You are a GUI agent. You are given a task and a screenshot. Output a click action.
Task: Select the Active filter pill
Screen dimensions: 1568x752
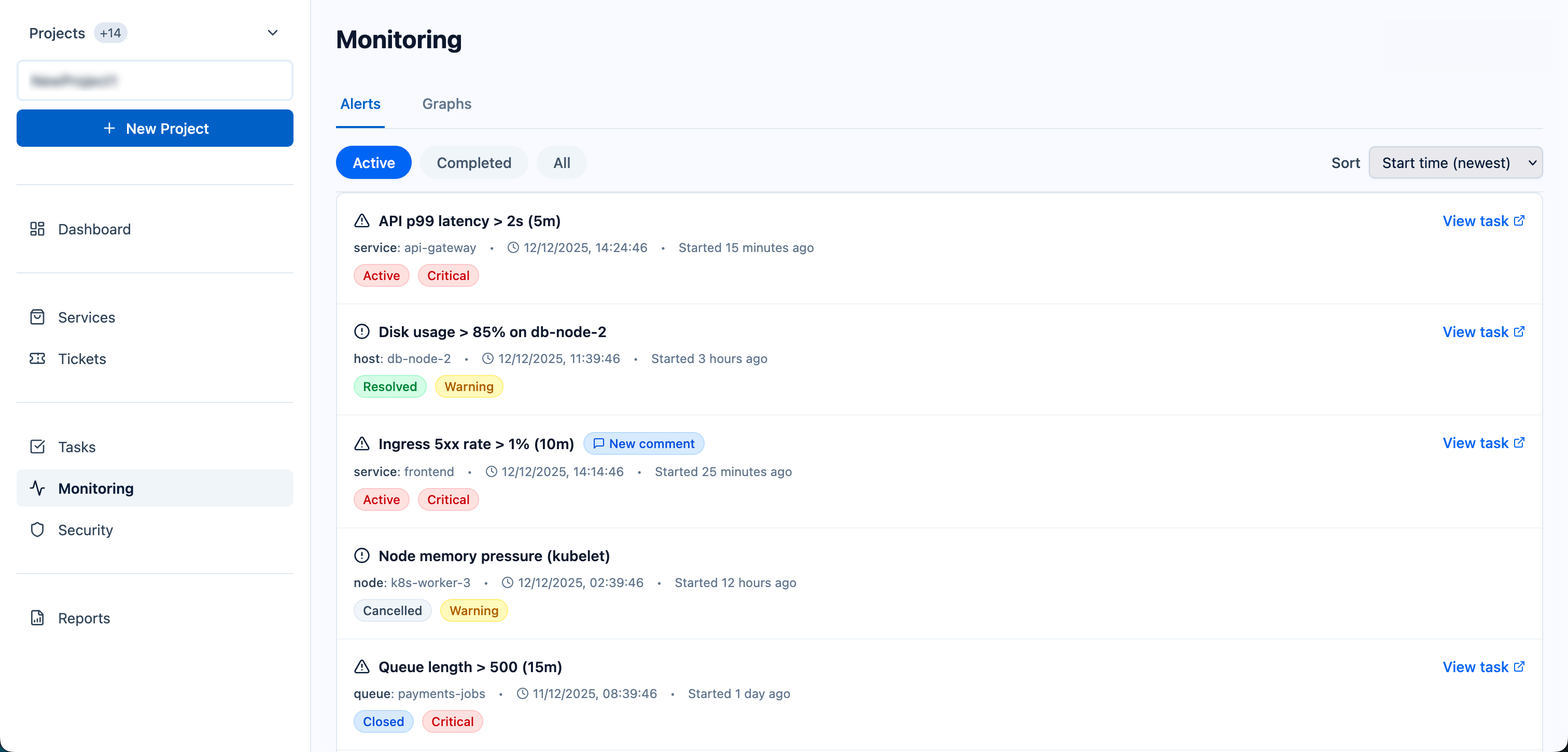pyautogui.click(x=373, y=162)
